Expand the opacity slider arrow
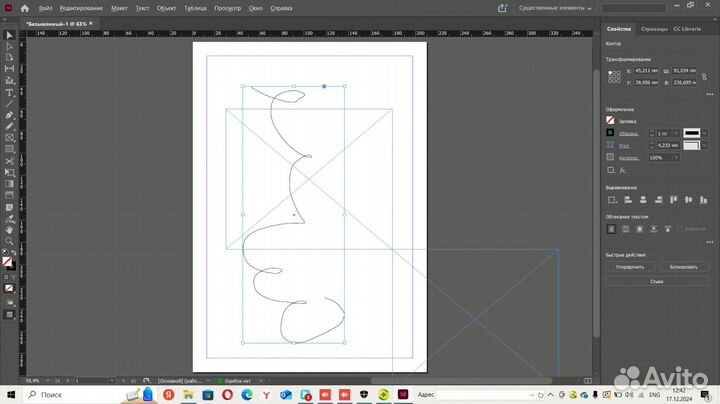This screenshot has height=404, width=720. tap(676, 157)
